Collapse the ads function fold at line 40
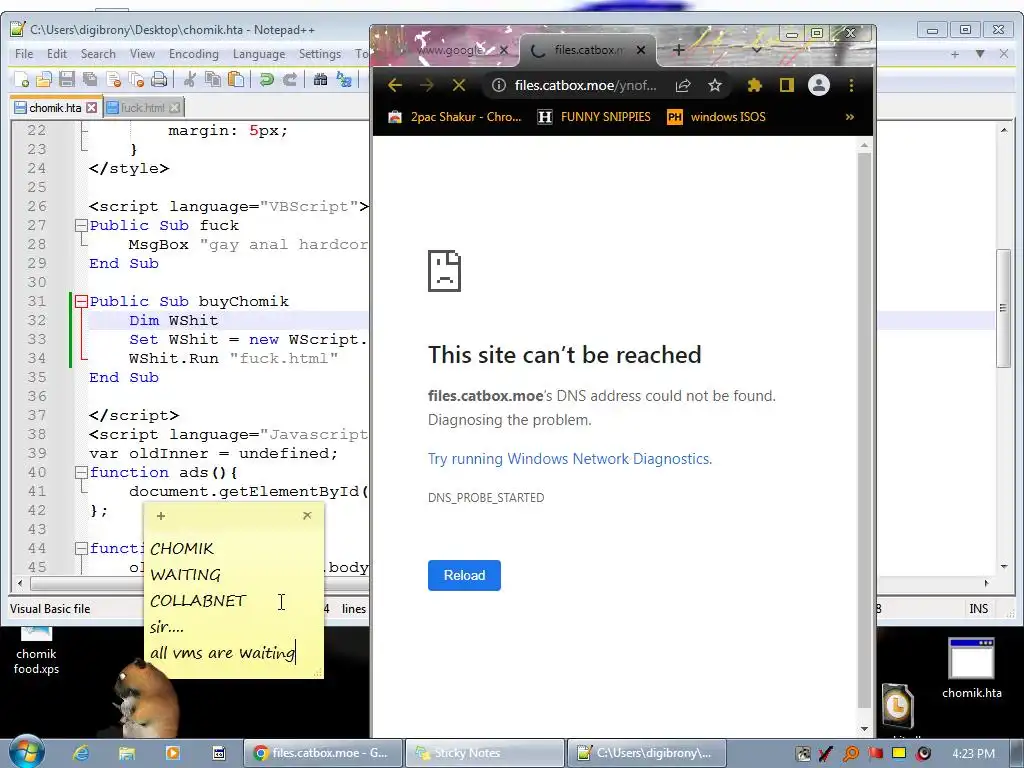The width and height of the screenshot is (1024, 768). tap(81, 472)
